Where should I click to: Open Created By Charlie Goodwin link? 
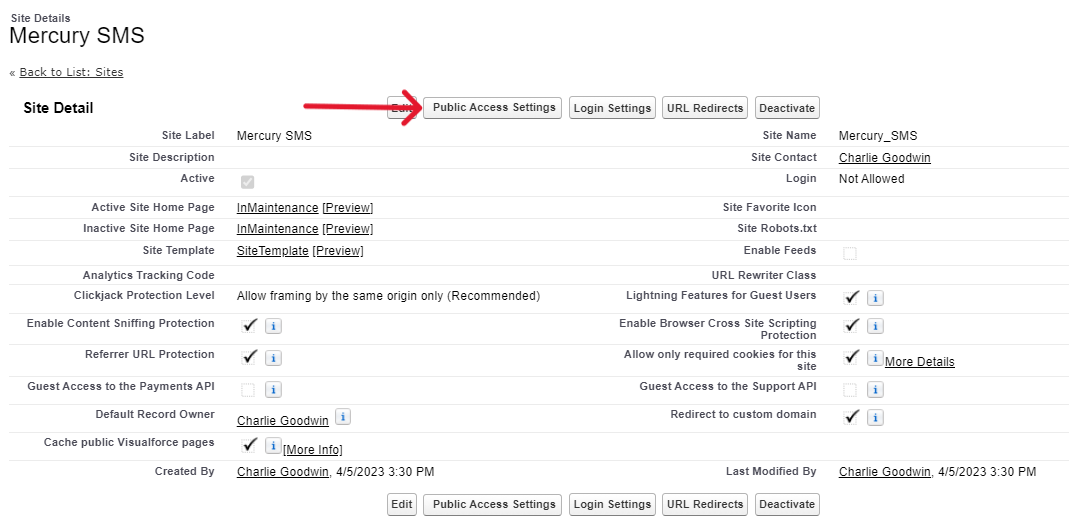(x=283, y=472)
